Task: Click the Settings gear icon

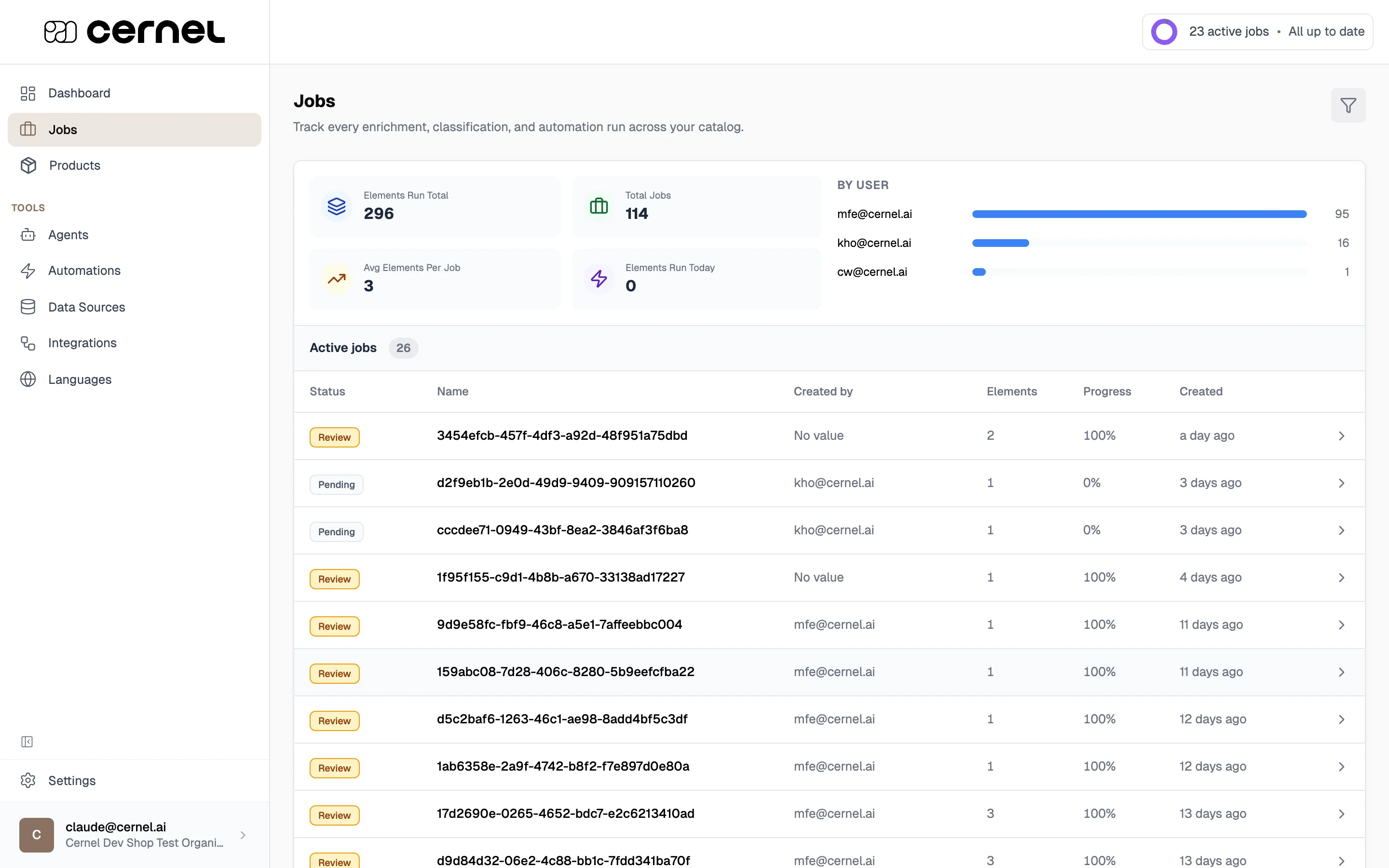Action: click(27, 780)
